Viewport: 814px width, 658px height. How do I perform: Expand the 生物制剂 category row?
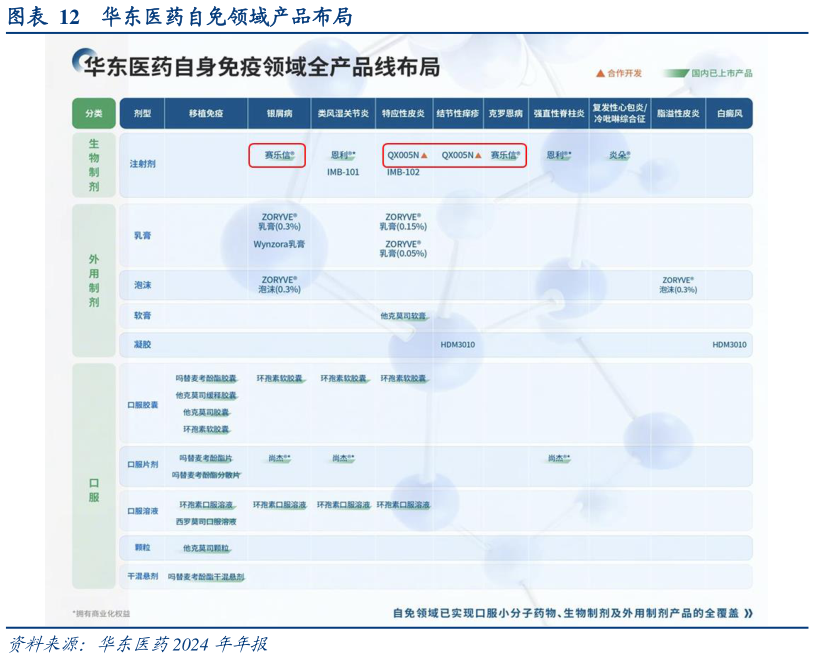click(x=93, y=165)
